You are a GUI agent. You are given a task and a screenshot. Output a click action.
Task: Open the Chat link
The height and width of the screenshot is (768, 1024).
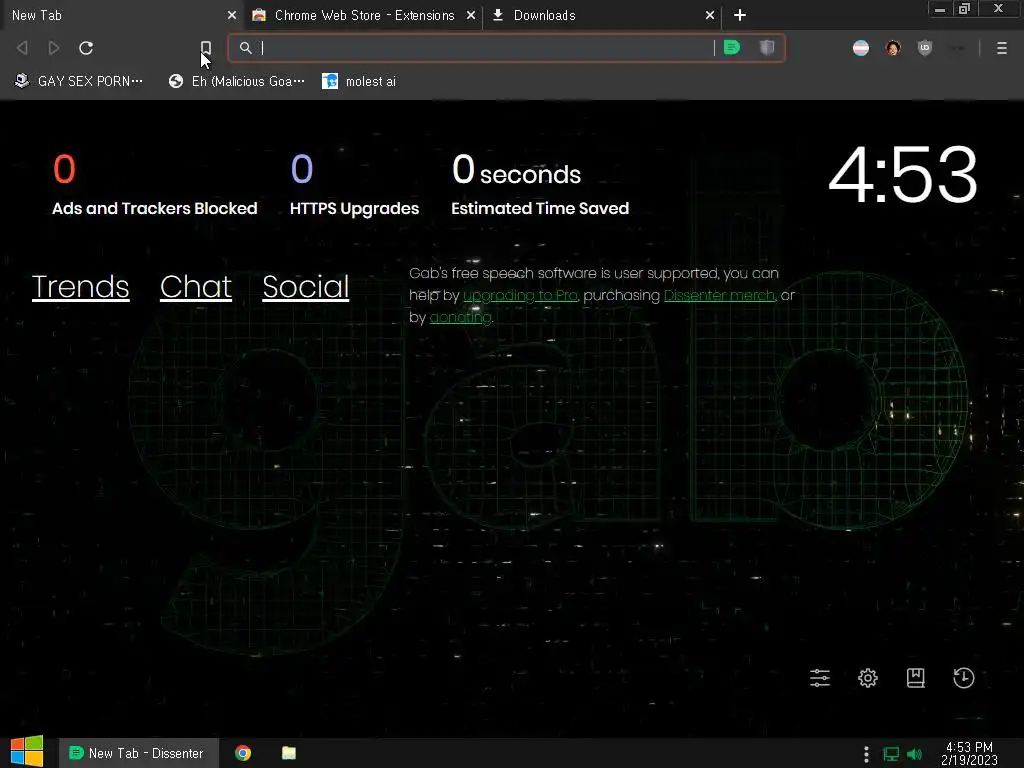pyautogui.click(x=196, y=287)
